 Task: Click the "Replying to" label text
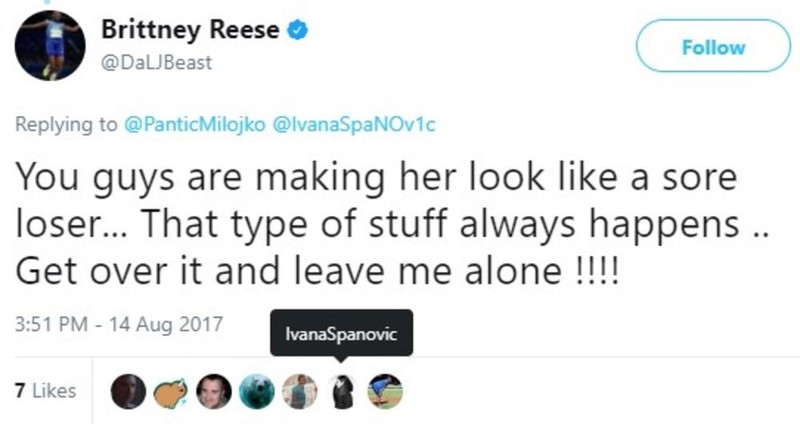pyautogui.click(x=68, y=128)
